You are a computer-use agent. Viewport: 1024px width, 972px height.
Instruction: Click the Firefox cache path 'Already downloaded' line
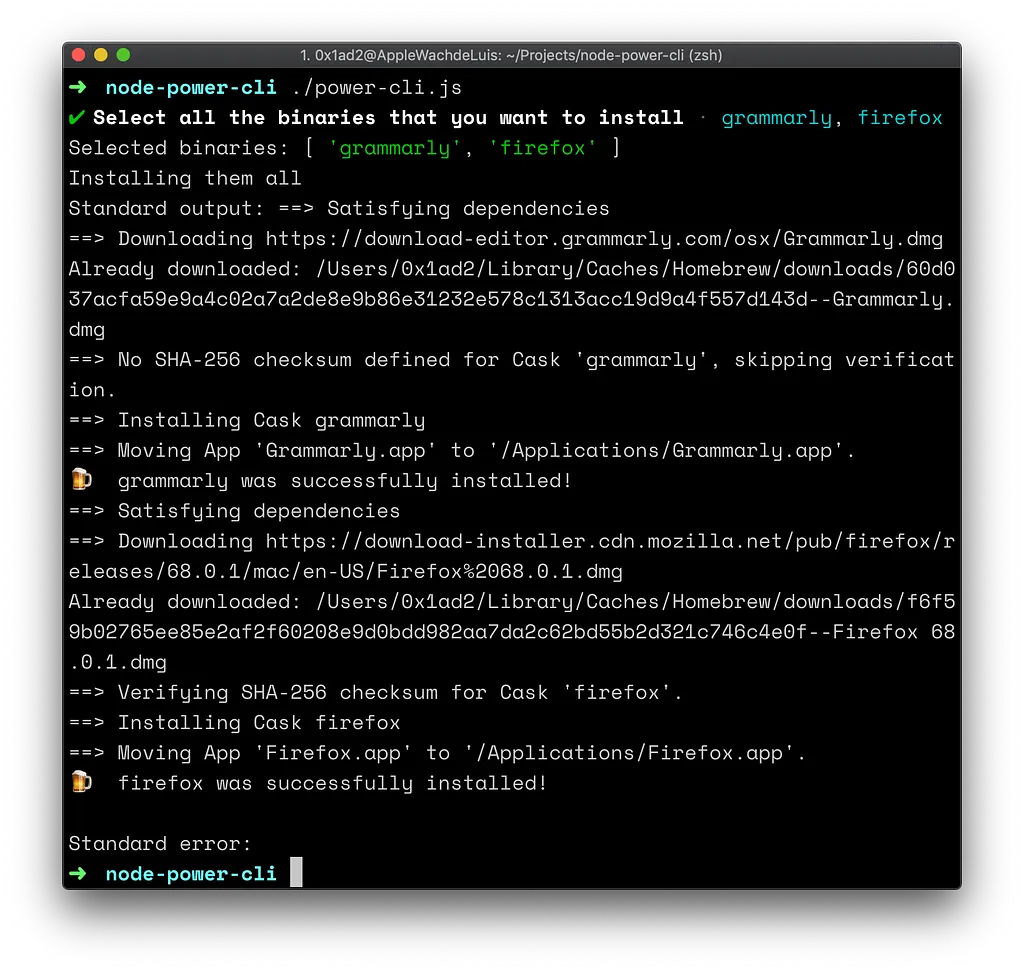pyautogui.click(x=512, y=632)
